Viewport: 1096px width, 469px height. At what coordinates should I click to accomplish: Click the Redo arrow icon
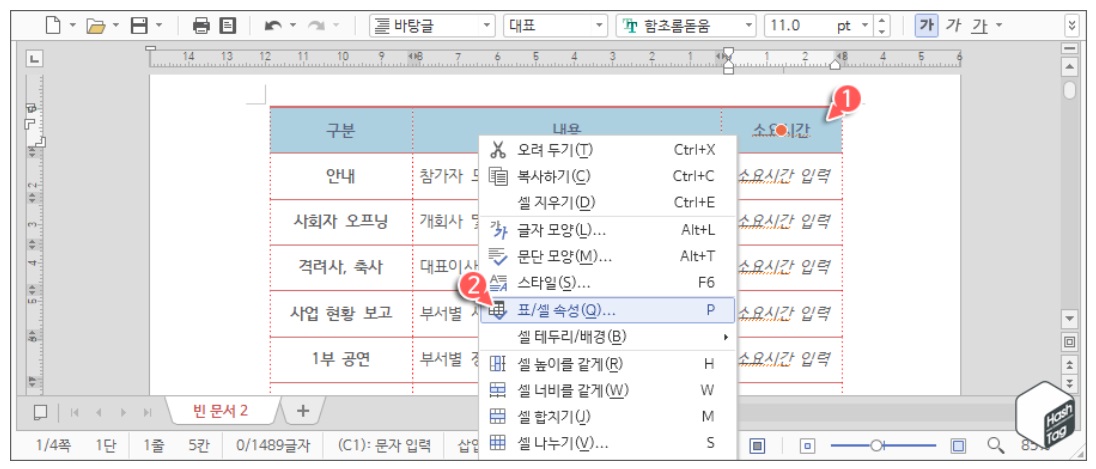click(x=317, y=26)
